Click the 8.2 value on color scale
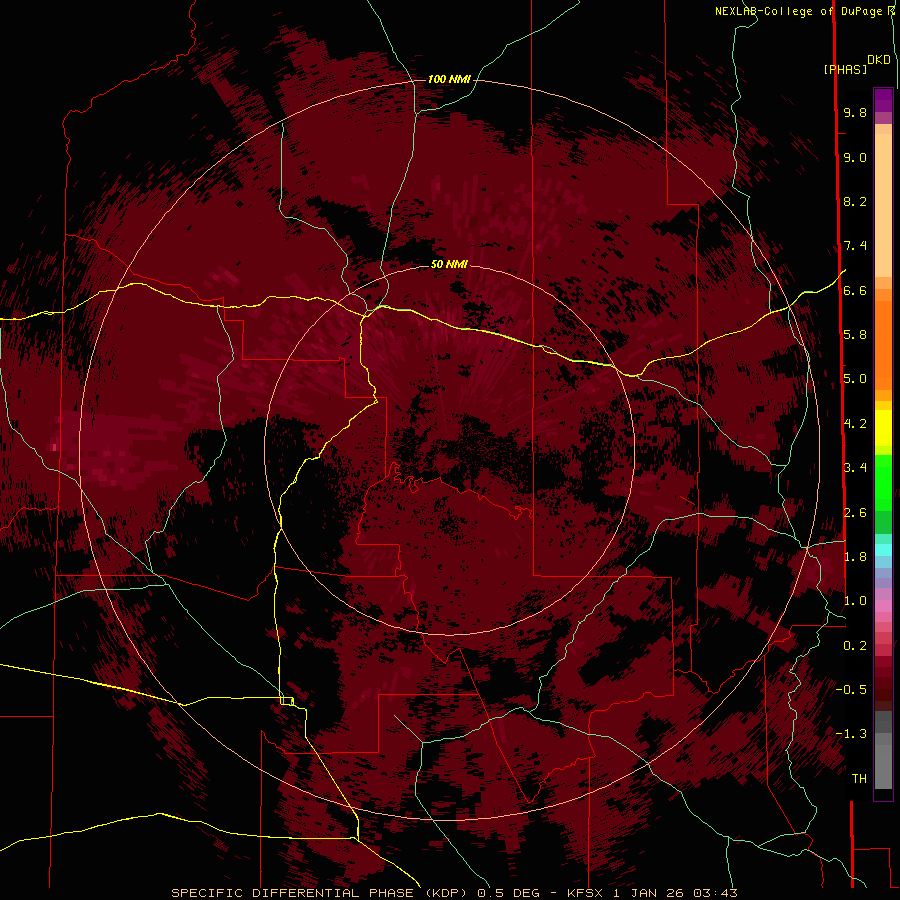The height and width of the screenshot is (900, 900). pyautogui.click(x=855, y=201)
